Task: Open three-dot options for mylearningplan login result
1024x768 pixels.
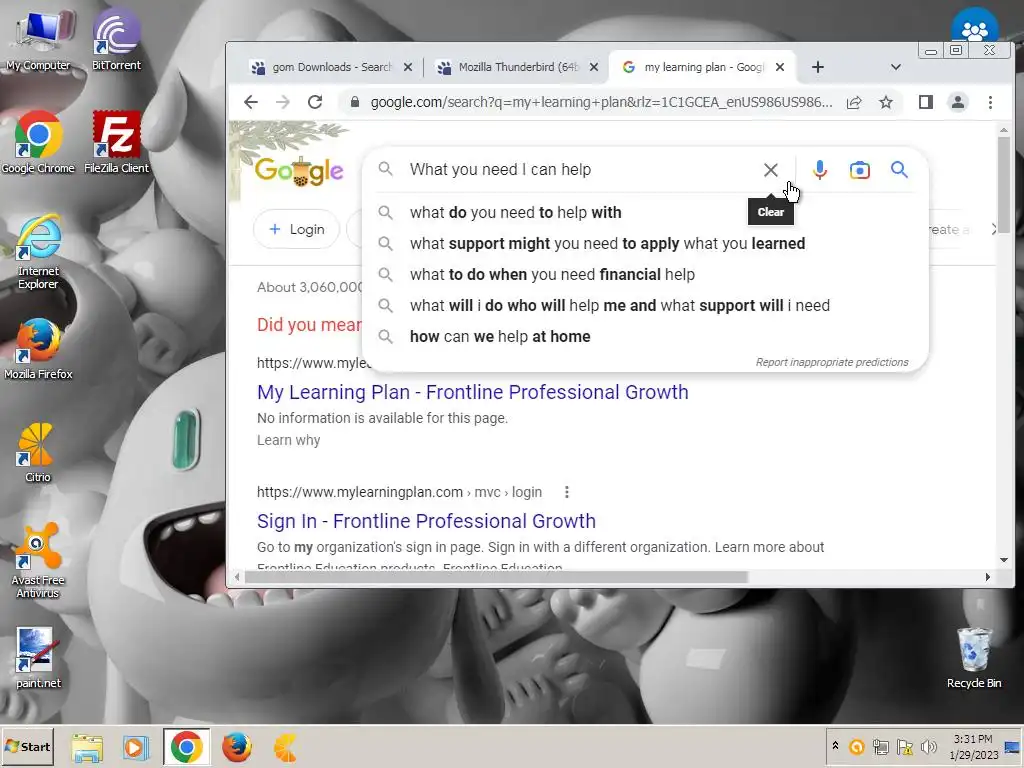Action: (566, 492)
